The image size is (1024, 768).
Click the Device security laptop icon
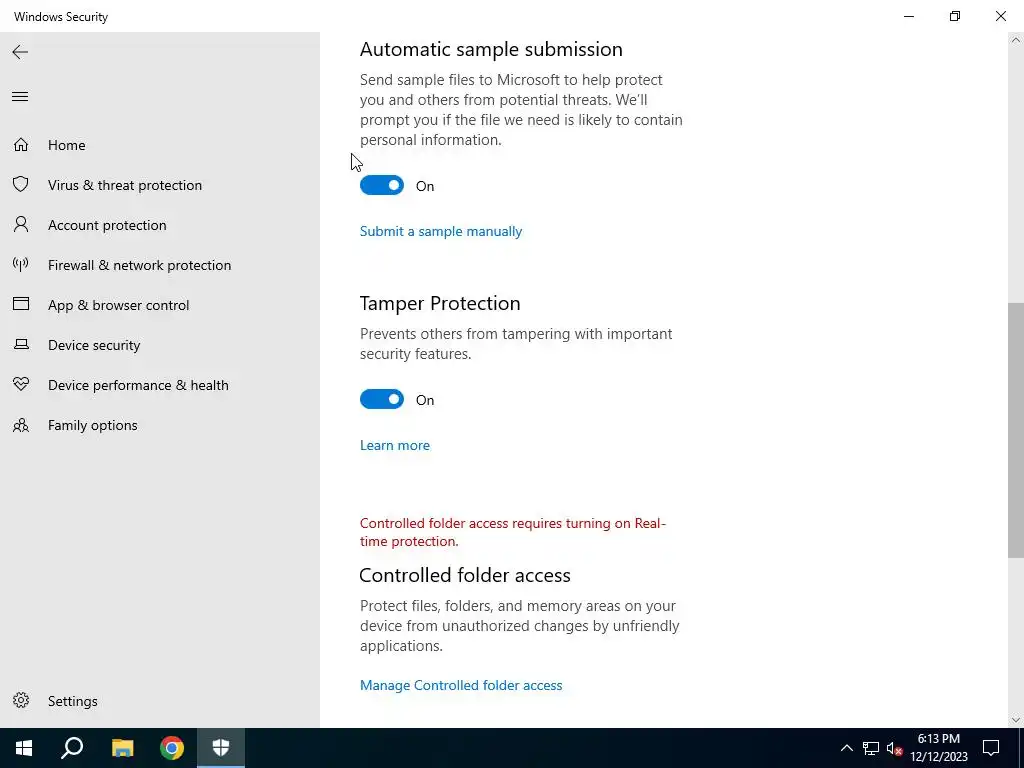[21, 344]
